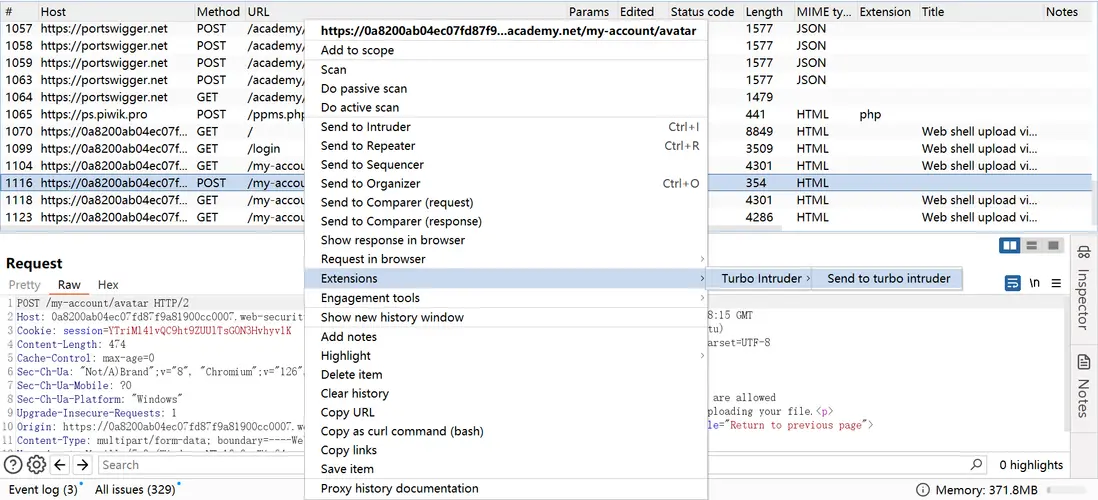
Task: Toggle show non-printable characters (\n)
Action: [1035, 283]
